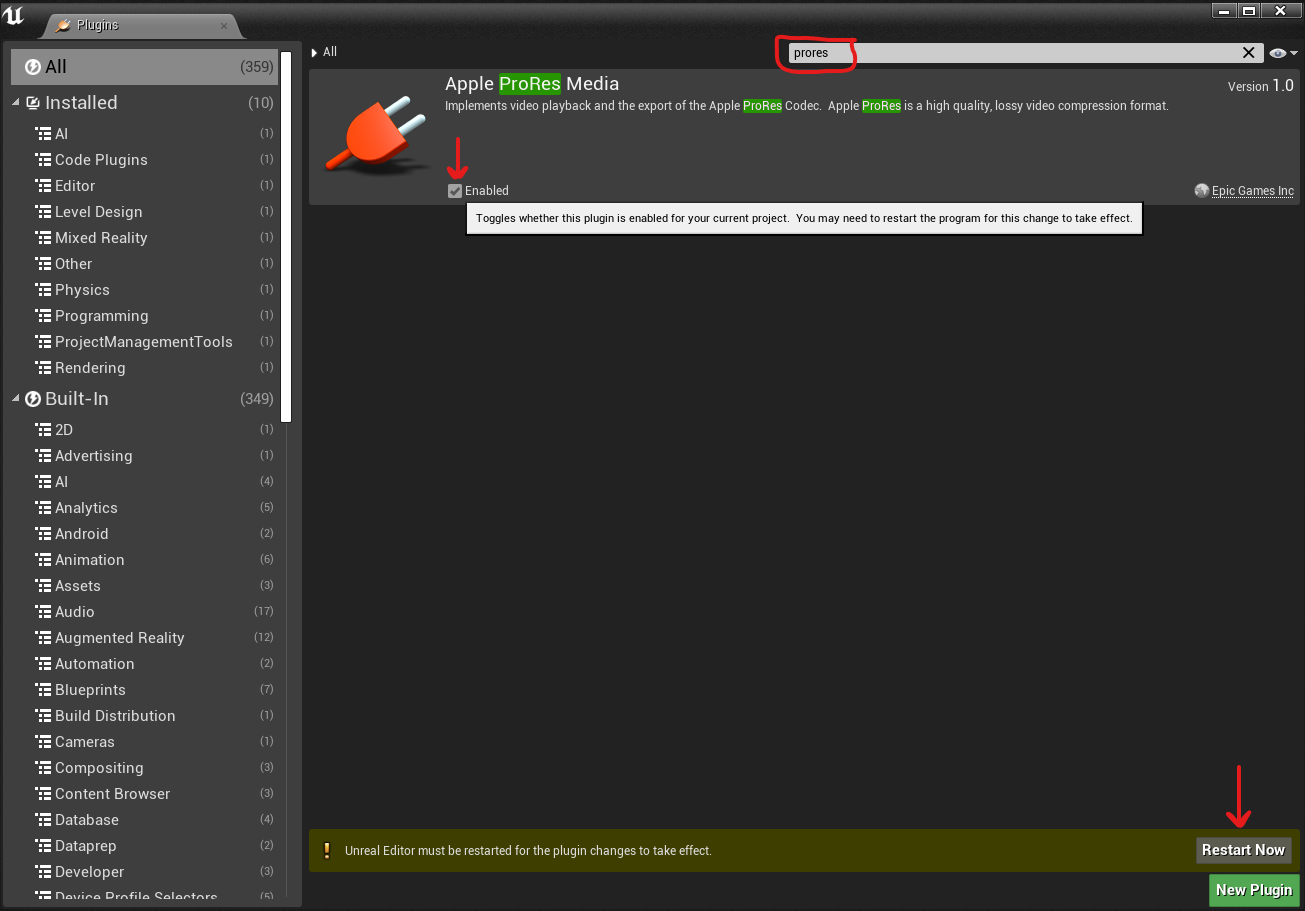
Task: Clear the search box with X
Action: pyautogui.click(x=1249, y=53)
